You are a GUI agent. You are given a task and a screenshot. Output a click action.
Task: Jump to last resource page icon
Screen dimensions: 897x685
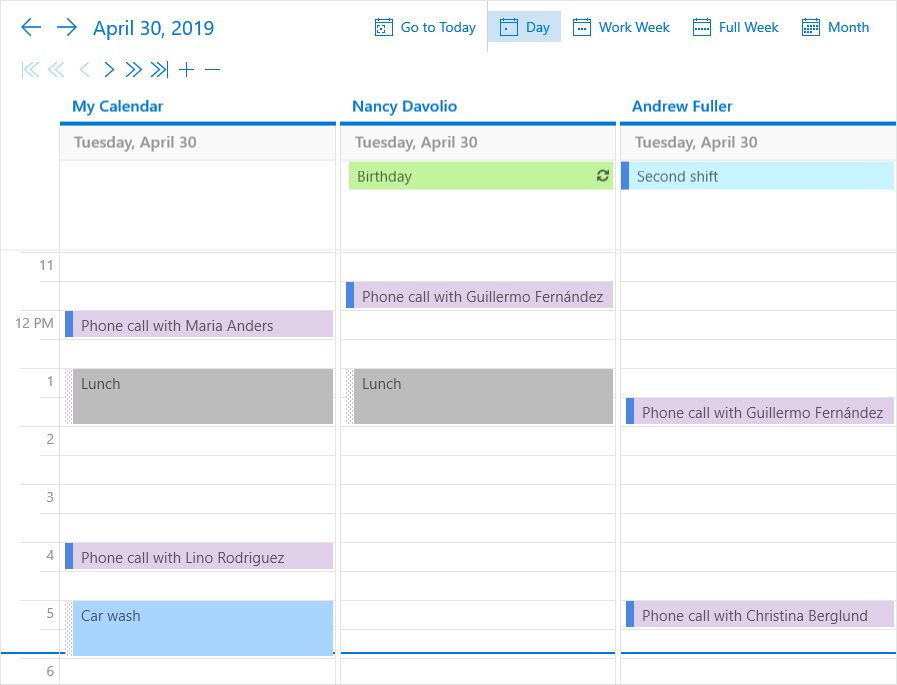pos(159,70)
